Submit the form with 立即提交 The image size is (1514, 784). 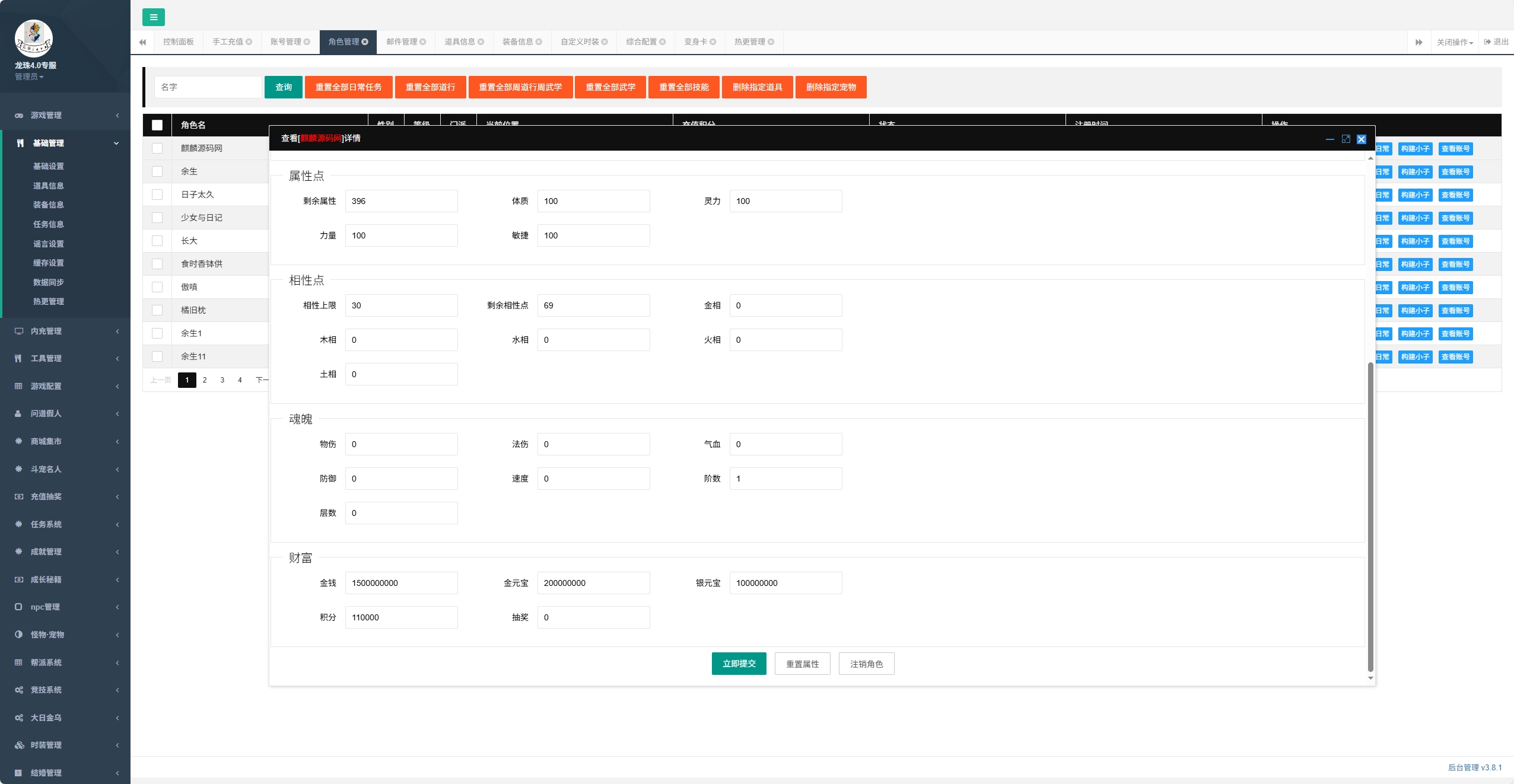pyautogui.click(x=739, y=664)
